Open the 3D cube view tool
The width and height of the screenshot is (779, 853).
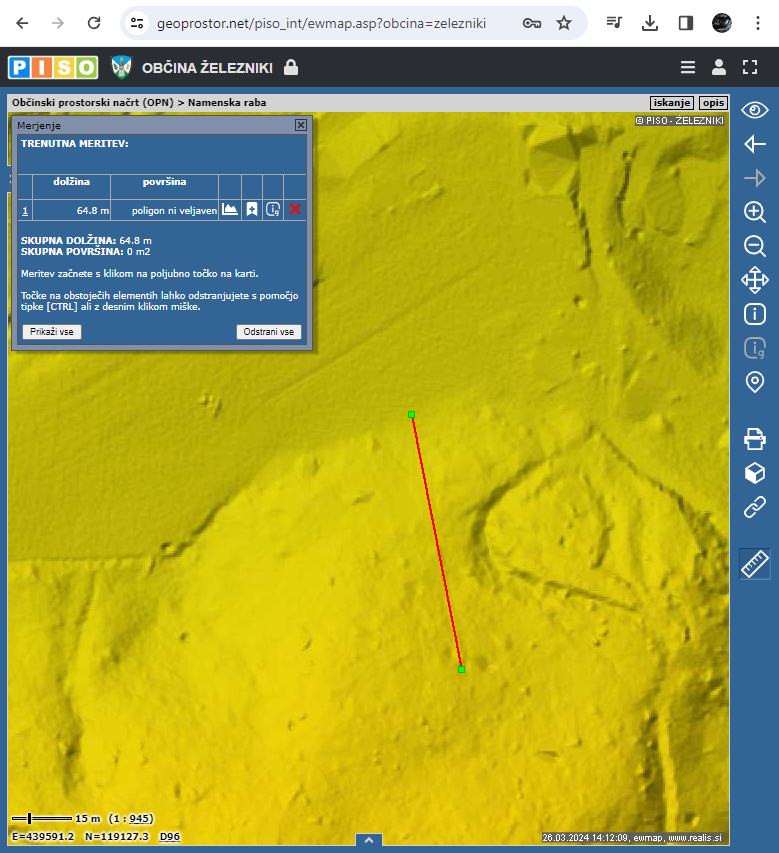point(755,473)
